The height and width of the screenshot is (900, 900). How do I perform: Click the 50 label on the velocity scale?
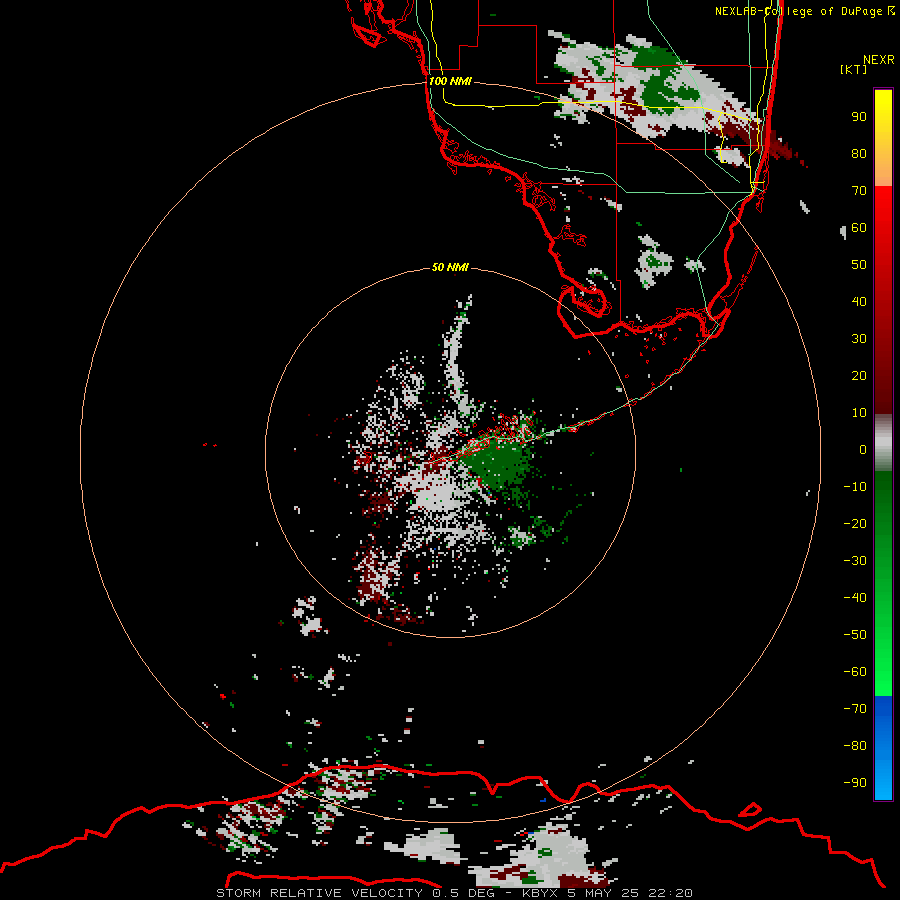[859, 265]
